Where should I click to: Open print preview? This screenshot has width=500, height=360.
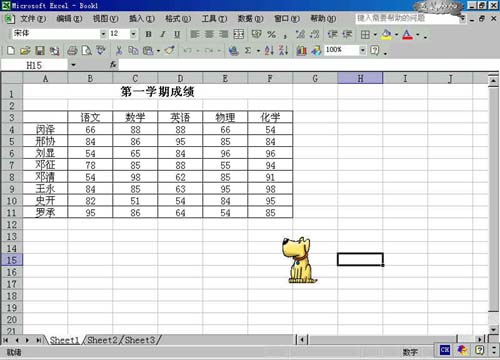tap(87, 50)
